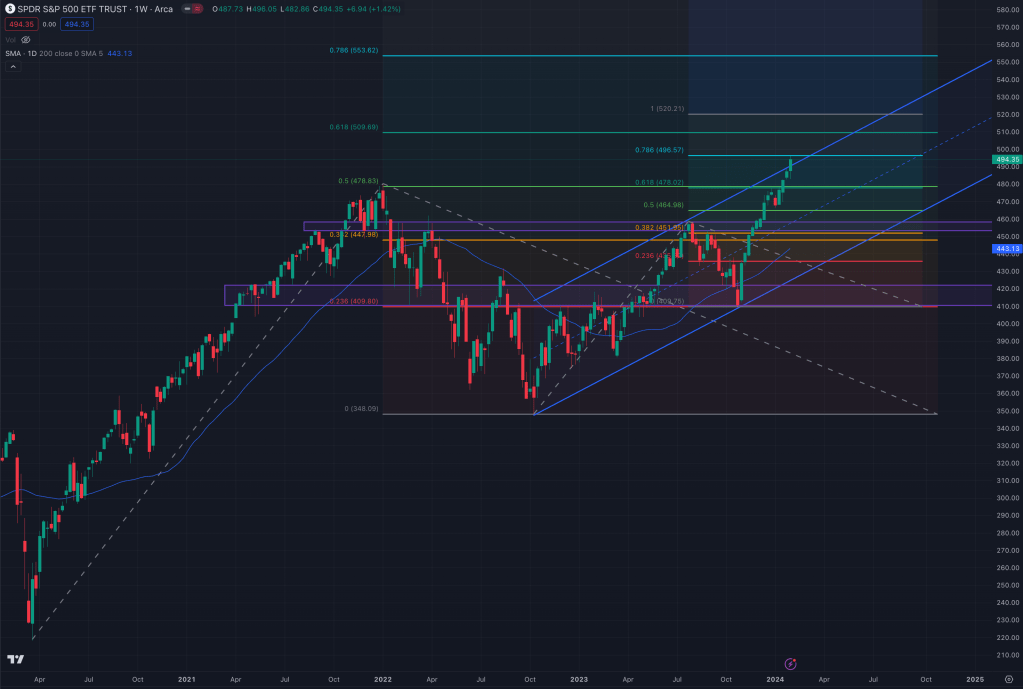This screenshot has width=1023, height=689.
Task: Click the purple lightning event marker
Action: coord(791,663)
